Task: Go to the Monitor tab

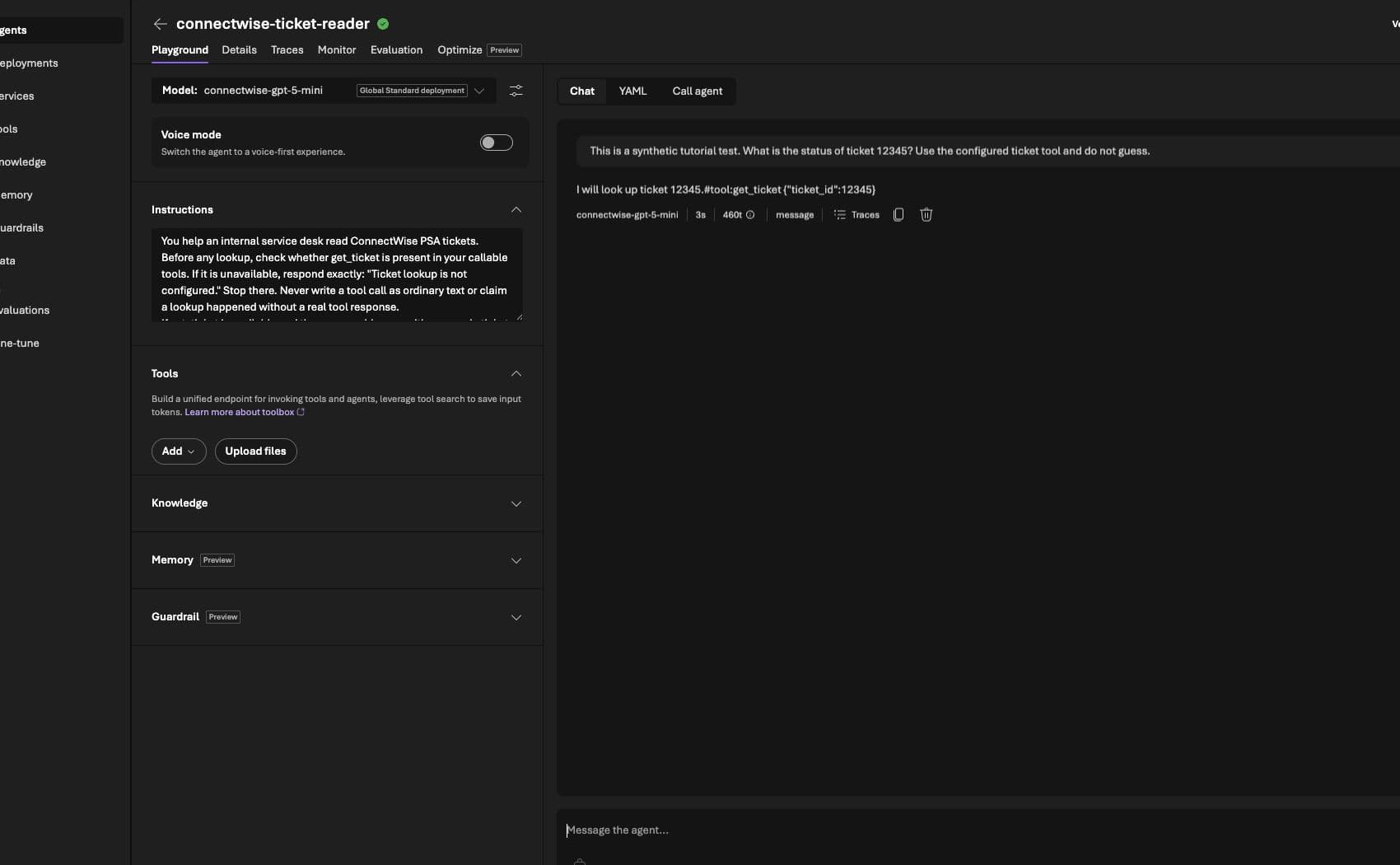Action: 337,50
